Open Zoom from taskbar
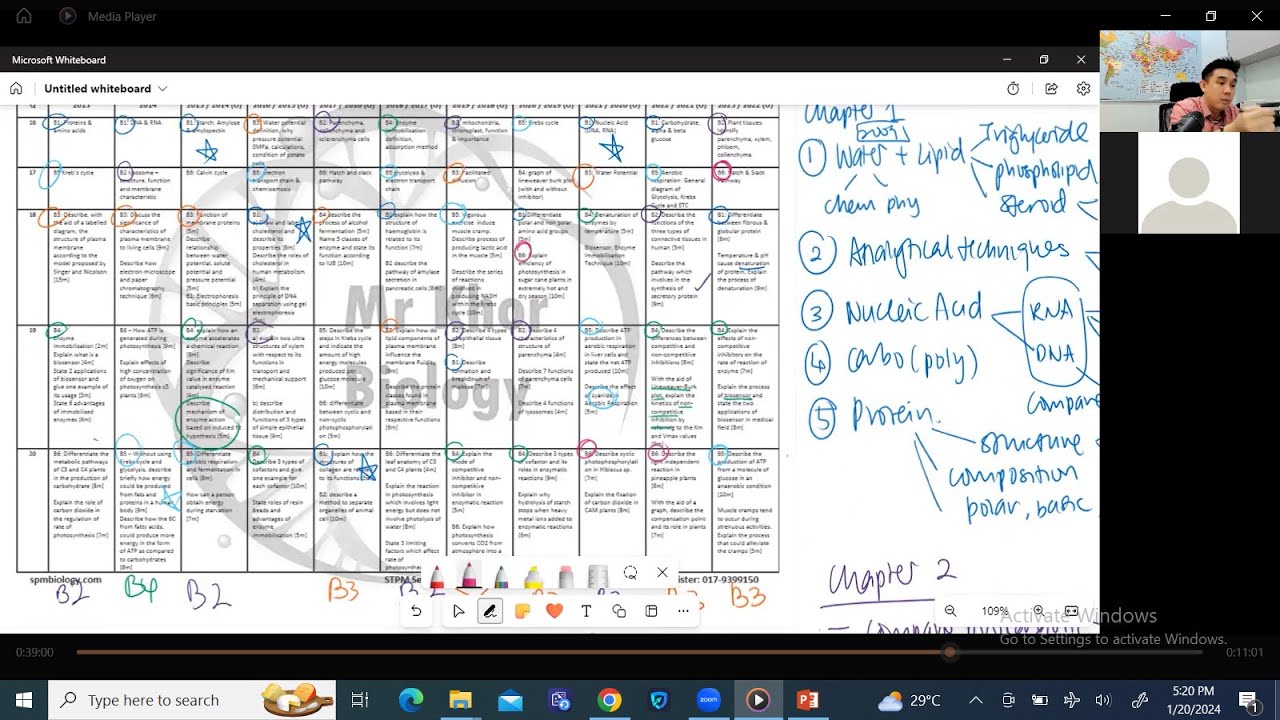 coord(708,700)
